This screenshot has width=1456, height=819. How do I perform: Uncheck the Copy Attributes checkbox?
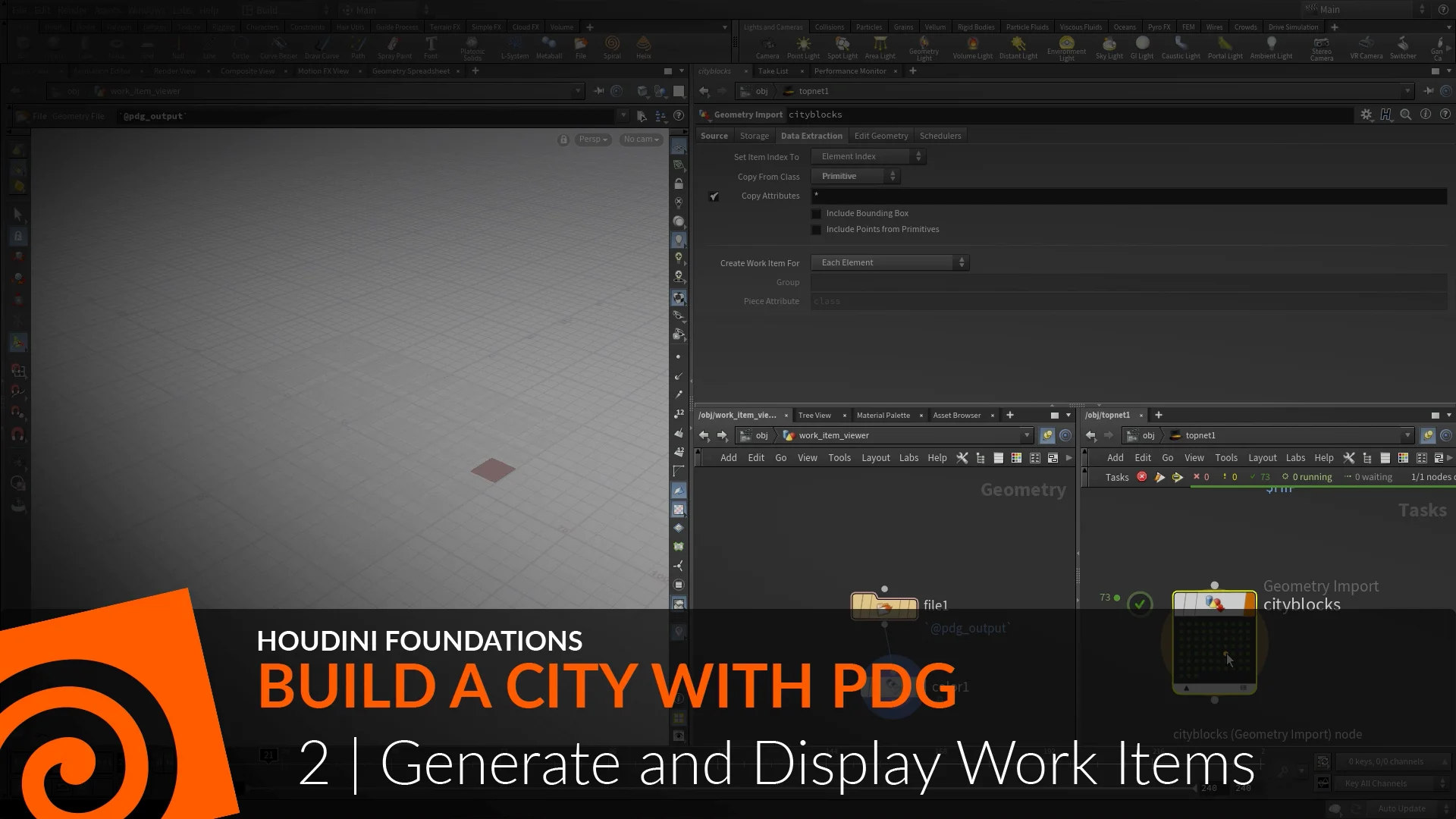pos(714,196)
